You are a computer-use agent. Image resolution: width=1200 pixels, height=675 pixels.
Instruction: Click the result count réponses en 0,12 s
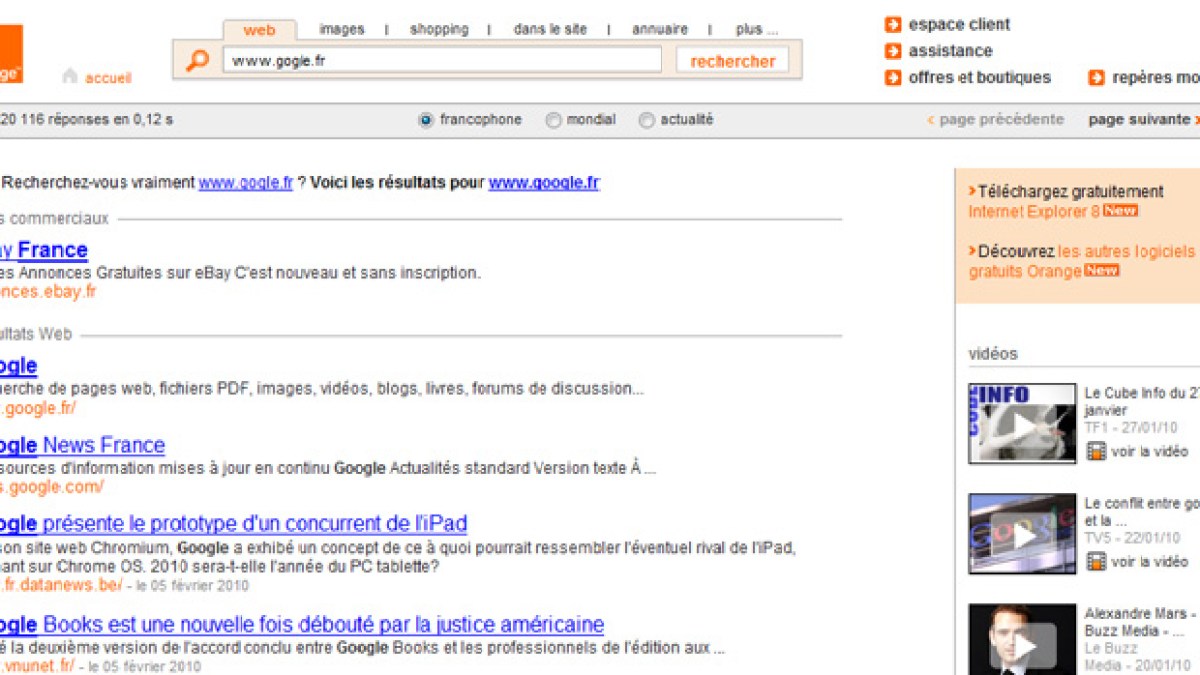(x=86, y=120)
